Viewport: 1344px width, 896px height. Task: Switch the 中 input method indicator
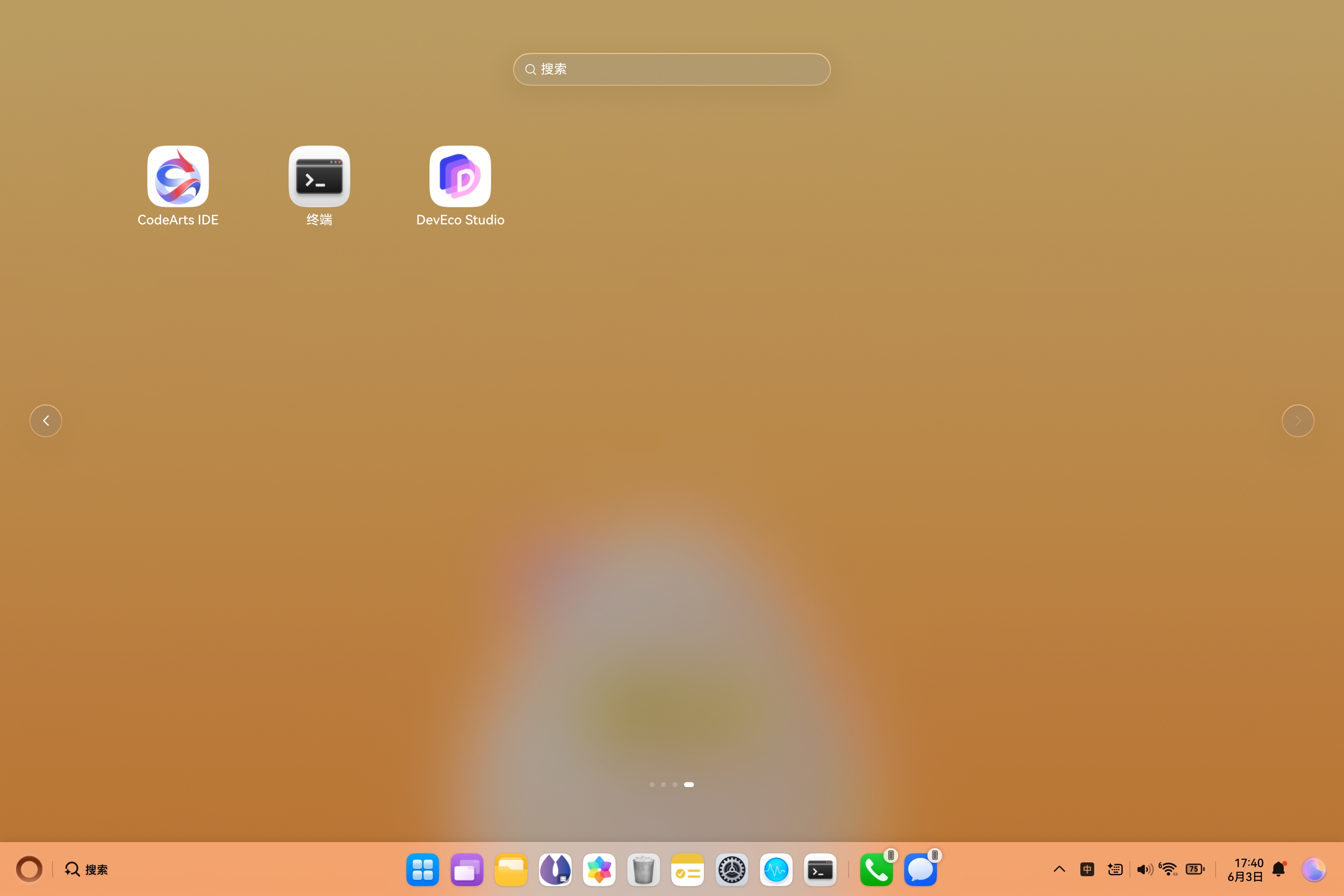(x=1087, y=869)
